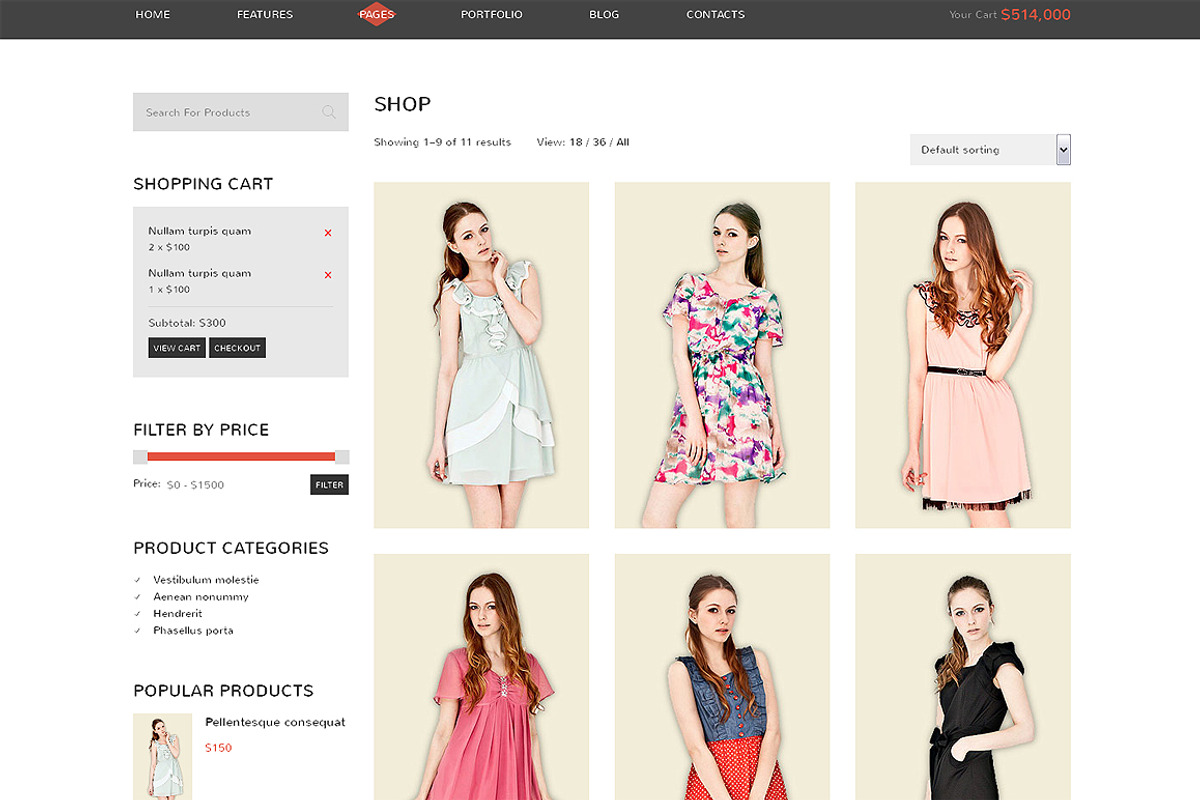Open Your Cart total $514,000
Screen dimensions: 1200x800
(1009, 15)
